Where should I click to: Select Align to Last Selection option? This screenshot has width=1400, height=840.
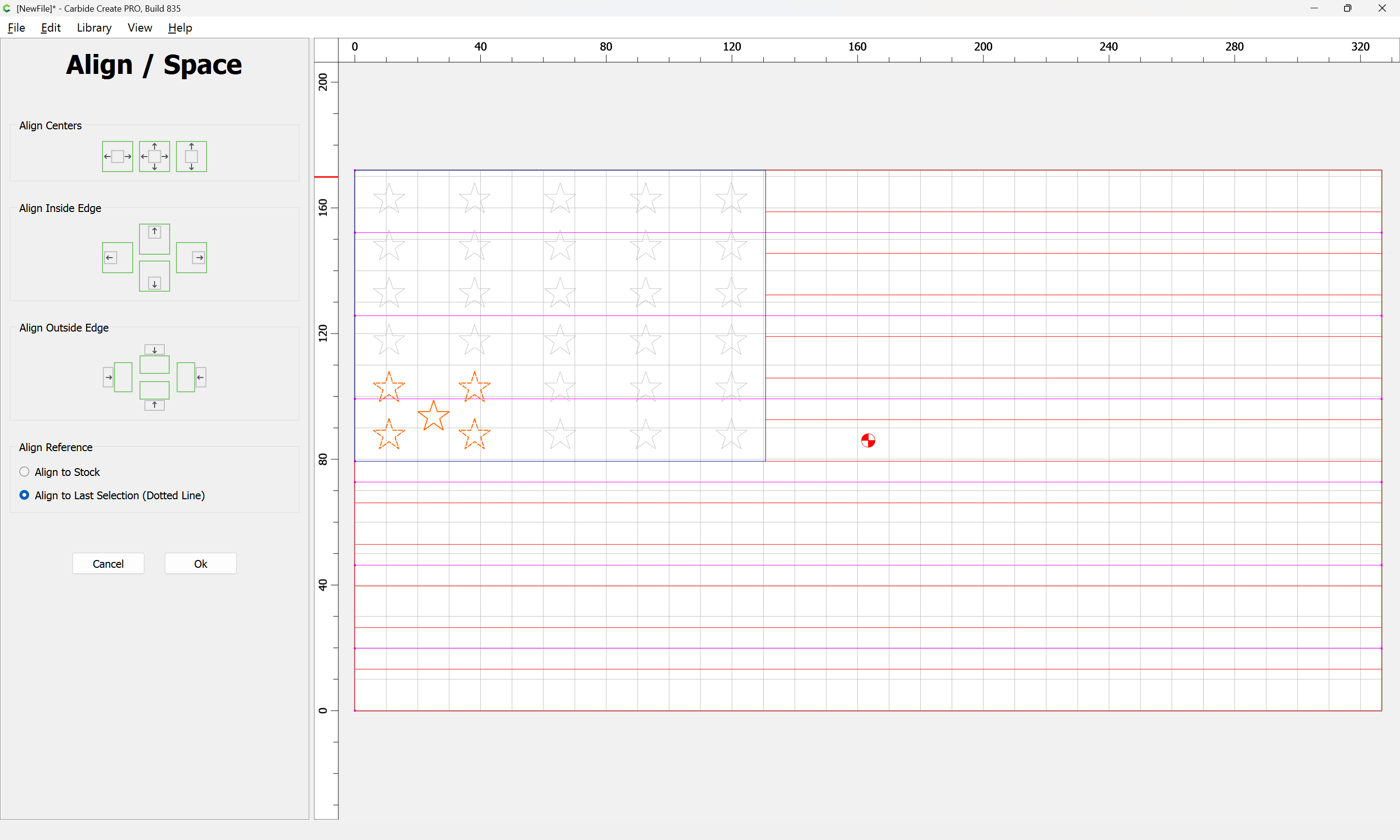click(24, 495)
